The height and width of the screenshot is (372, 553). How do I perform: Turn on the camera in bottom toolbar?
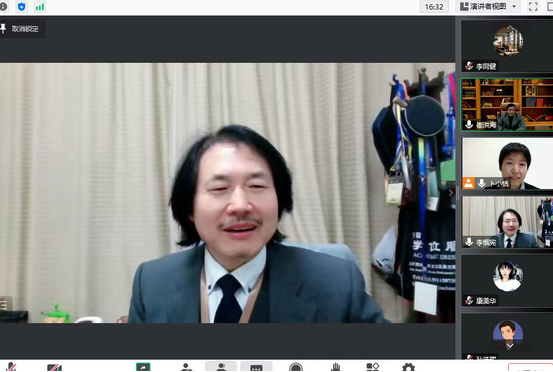coord(54,368)
